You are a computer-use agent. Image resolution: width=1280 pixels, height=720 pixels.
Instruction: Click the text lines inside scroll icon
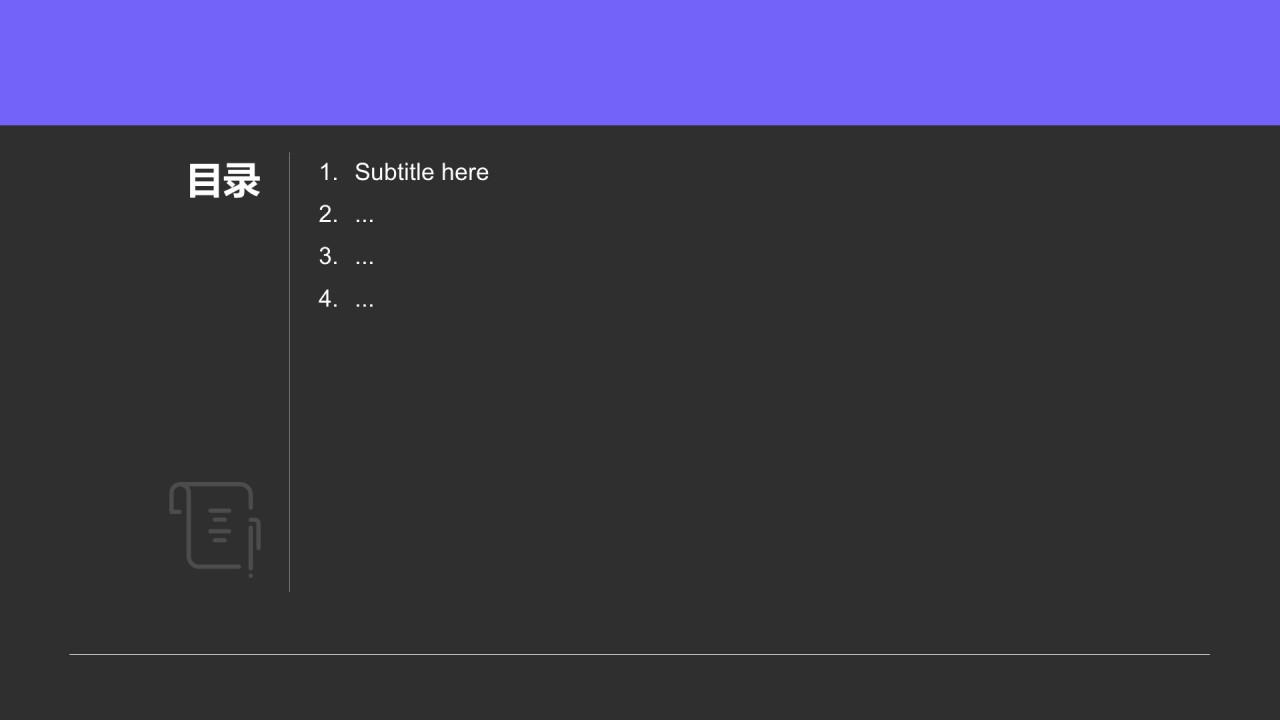pos(220,525)
